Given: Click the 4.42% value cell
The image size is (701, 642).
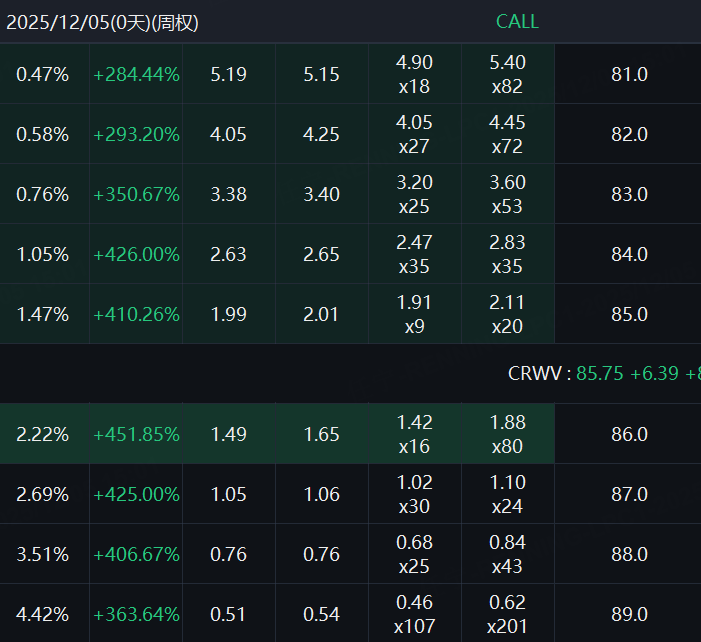Looking at the screenshot, I should tap(43, 614).
